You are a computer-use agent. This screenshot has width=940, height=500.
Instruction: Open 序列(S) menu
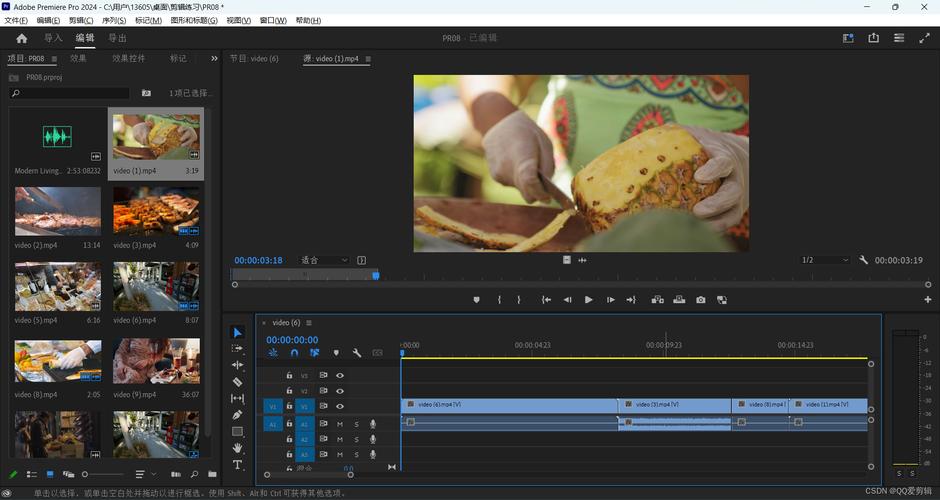click(x=114, y=20)
